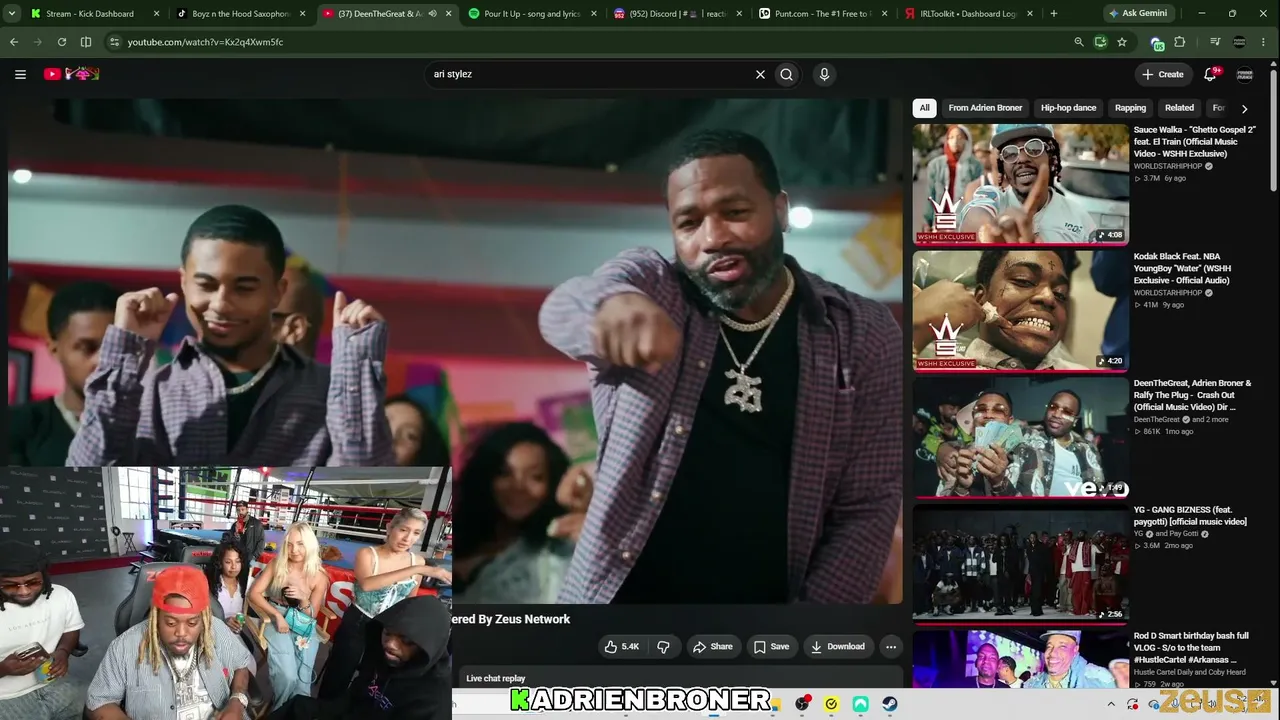The image size is (1280, 720).
Task: Close the Pour It Up tab
Action: pos(594,14)
